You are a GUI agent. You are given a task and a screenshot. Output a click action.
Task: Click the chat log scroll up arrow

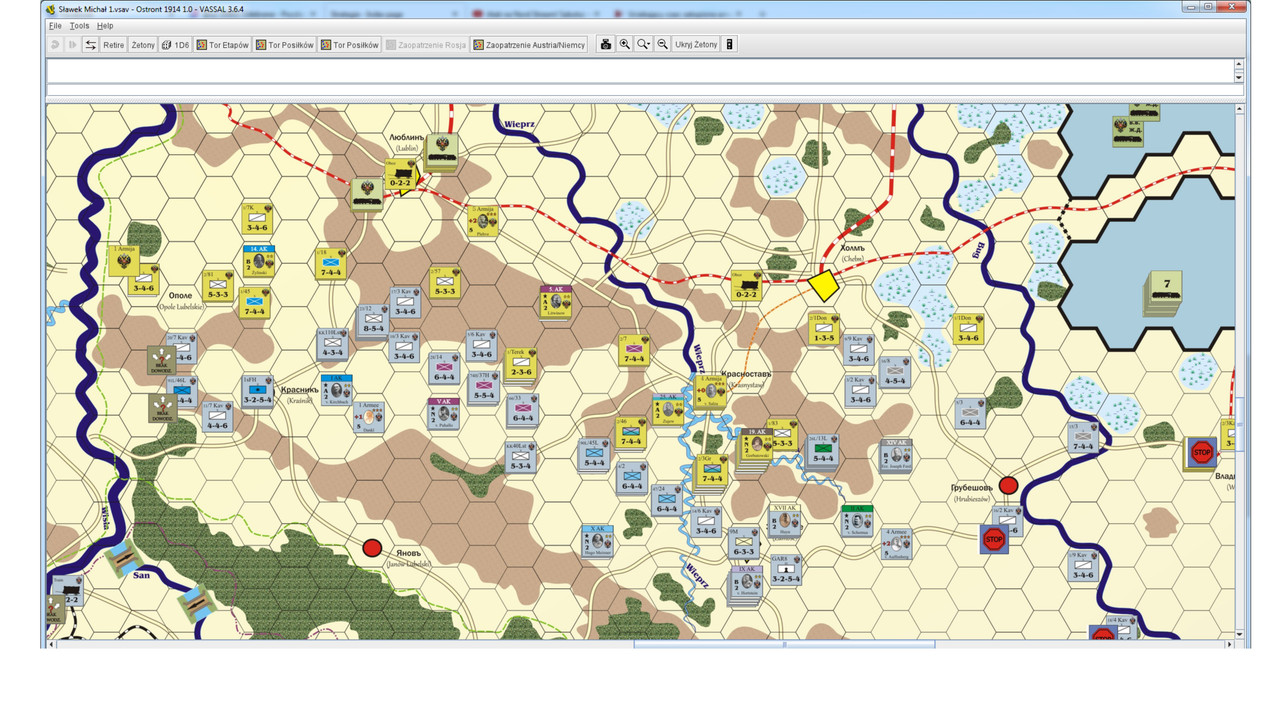(x=1239, y=65)
